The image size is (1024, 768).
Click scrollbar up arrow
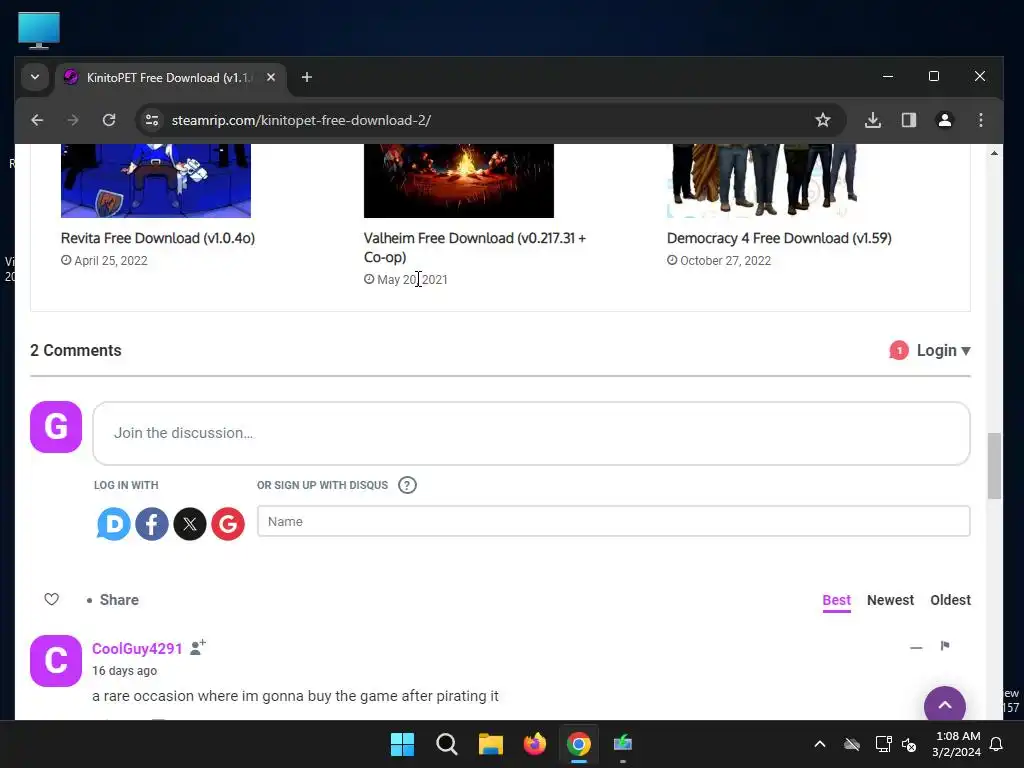[x=994, y=153]
